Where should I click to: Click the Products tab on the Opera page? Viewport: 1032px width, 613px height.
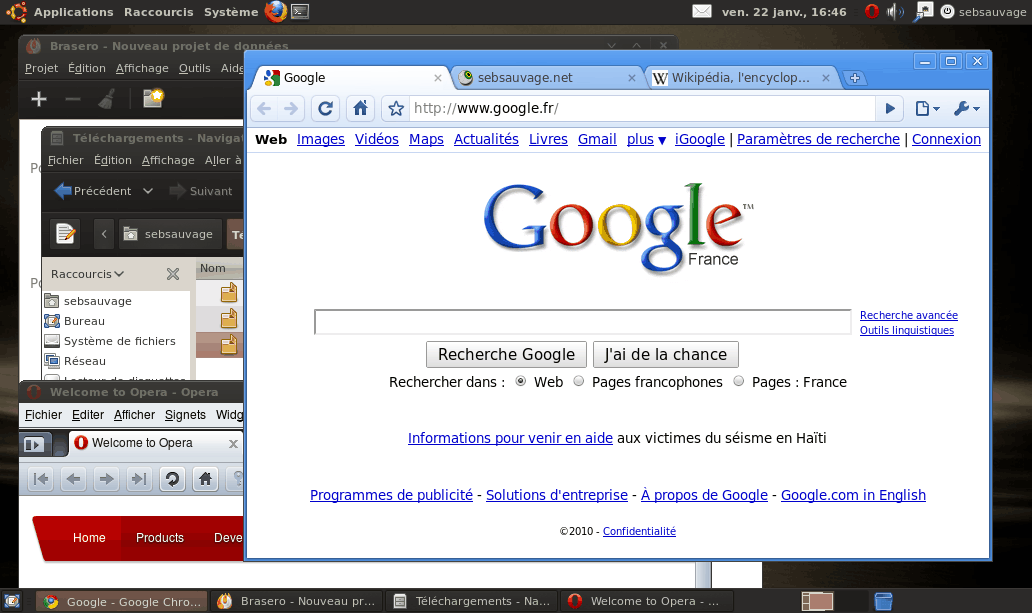[x=160, y=538]
